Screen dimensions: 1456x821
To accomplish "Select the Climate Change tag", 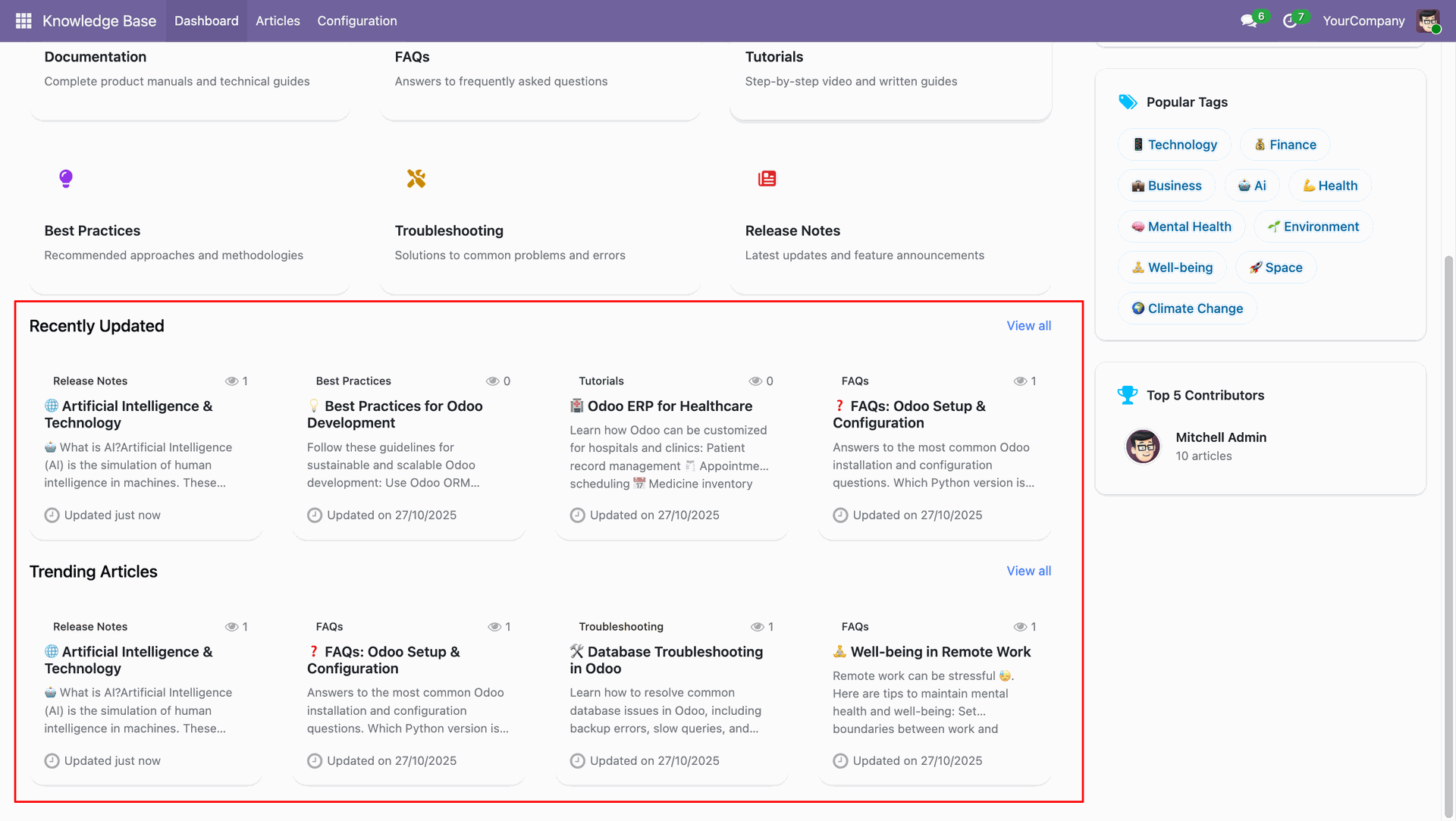I will [1187, 309].
